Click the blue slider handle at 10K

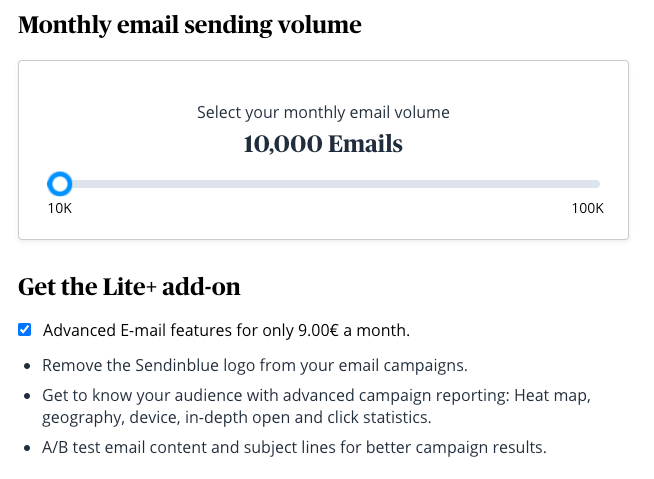(60, 184)
